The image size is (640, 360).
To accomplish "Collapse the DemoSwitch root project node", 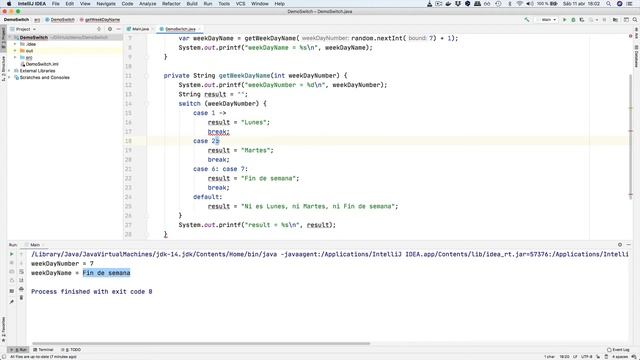I will click(10, 37).
